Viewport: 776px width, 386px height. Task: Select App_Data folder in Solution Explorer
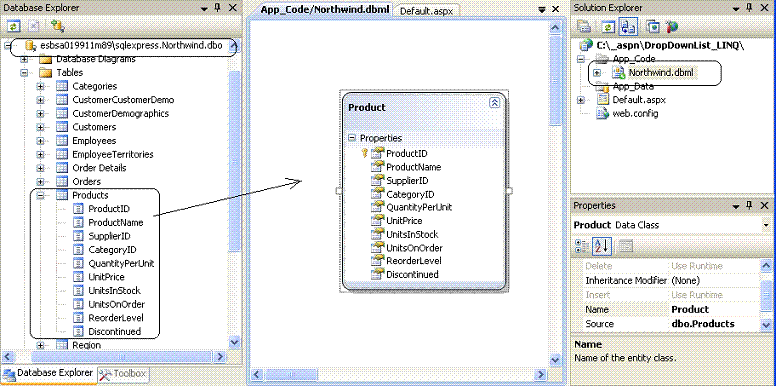tap(633, 86)
